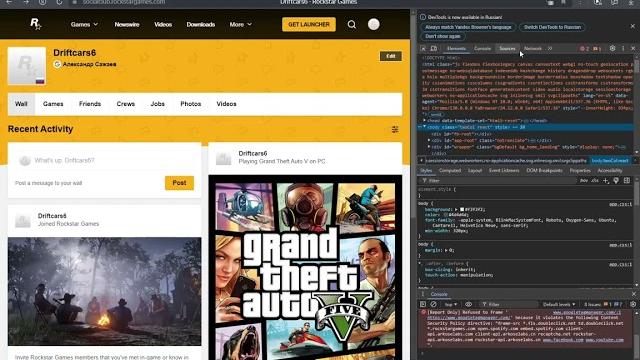Click www.youtube.com link in console error
The width and height of the screenshot is (640, 360).
604,340
